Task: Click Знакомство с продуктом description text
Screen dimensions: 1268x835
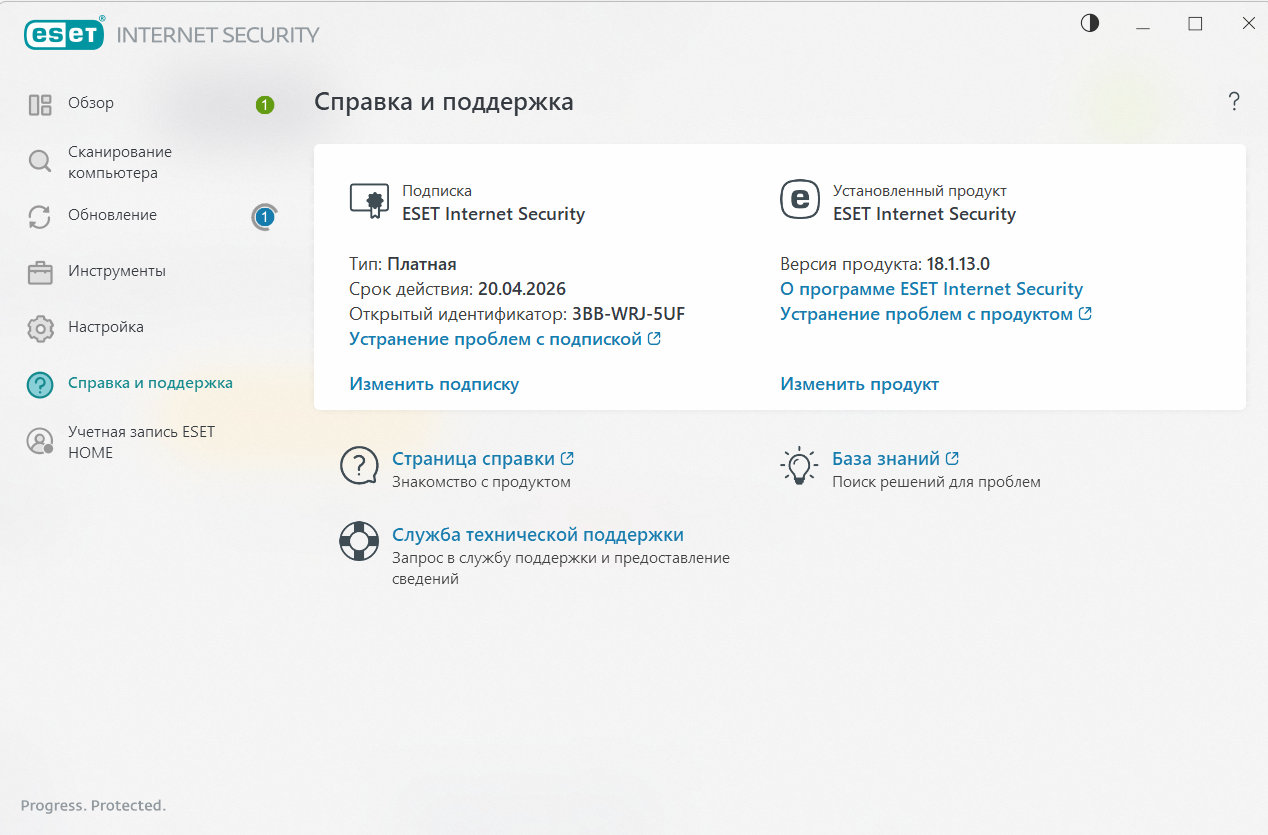Action: click(481, 482)
